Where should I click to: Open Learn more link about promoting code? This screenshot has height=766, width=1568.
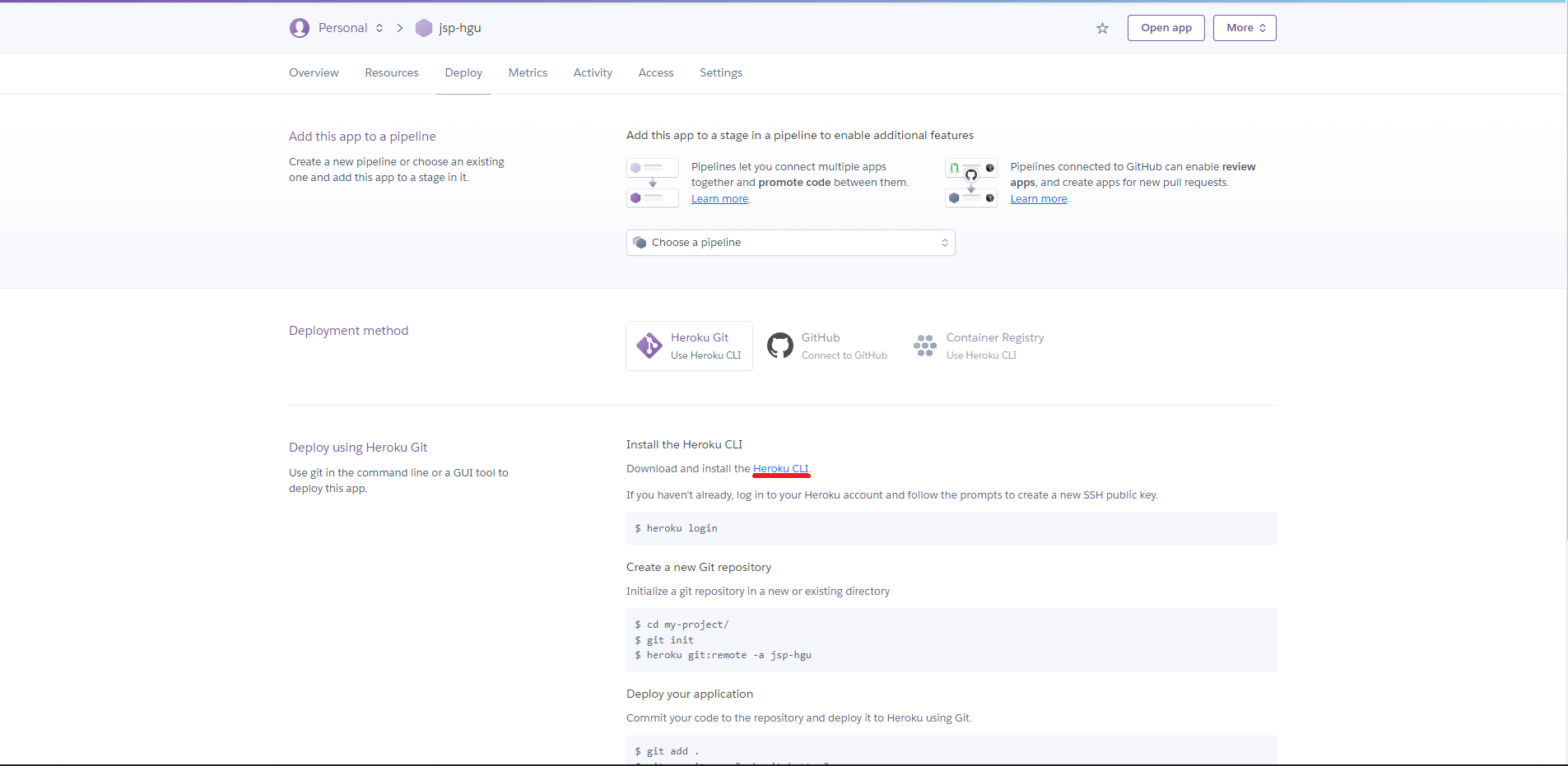tap(719, 199)
